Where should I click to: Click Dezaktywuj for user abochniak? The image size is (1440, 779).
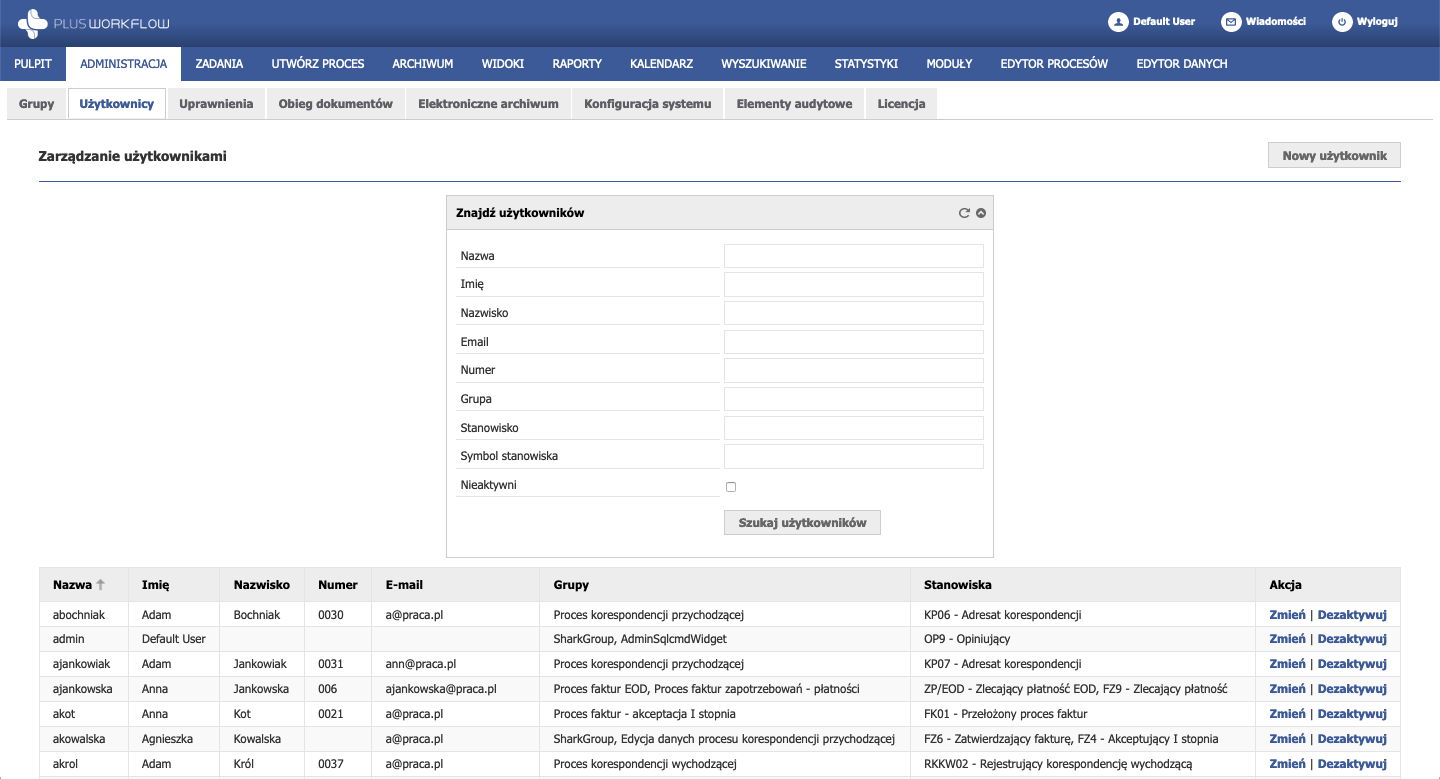pyautogui.click(x=1352, y=614)
